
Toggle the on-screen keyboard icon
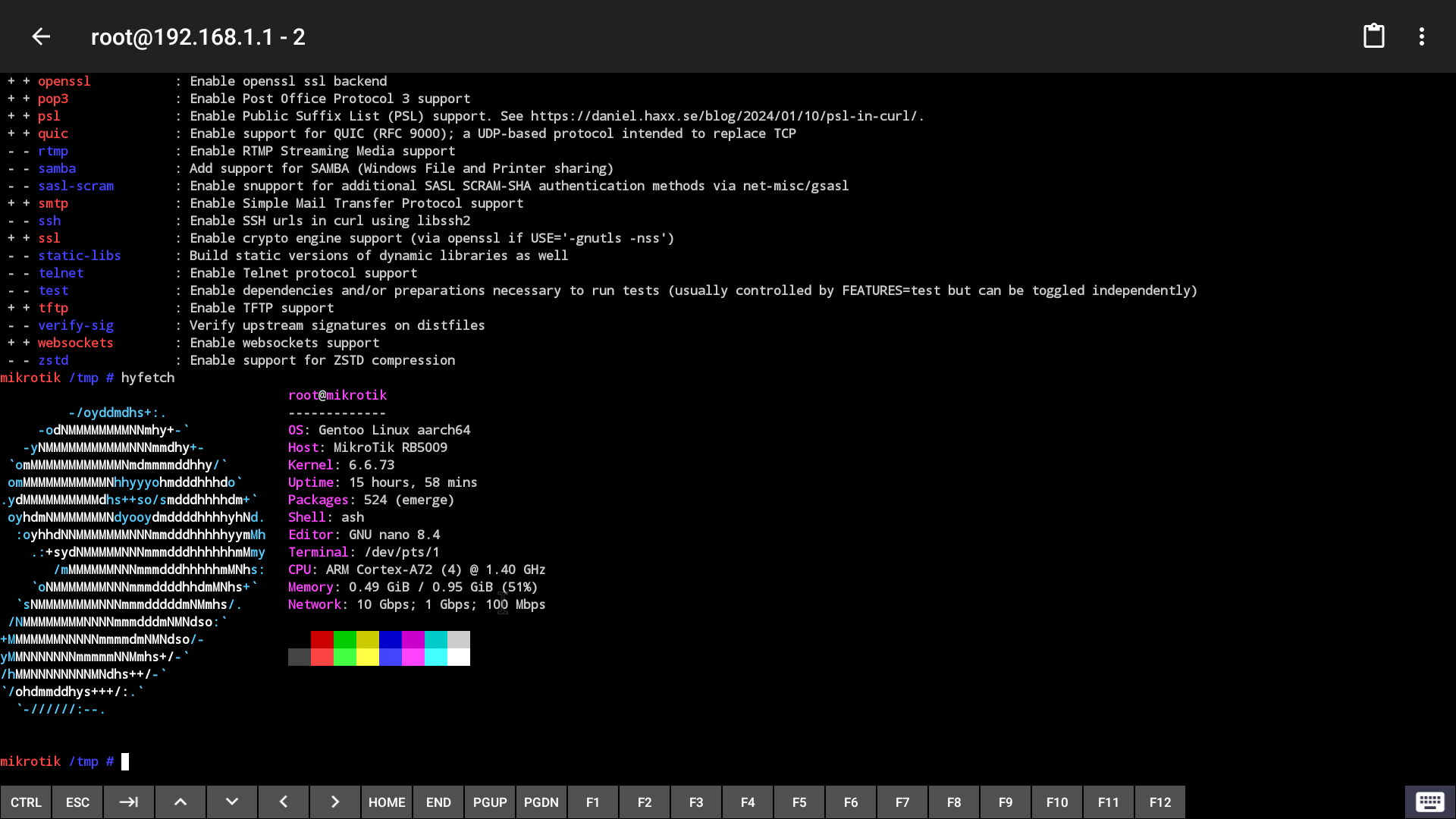pyautogui.click(x=1429, y=802)
